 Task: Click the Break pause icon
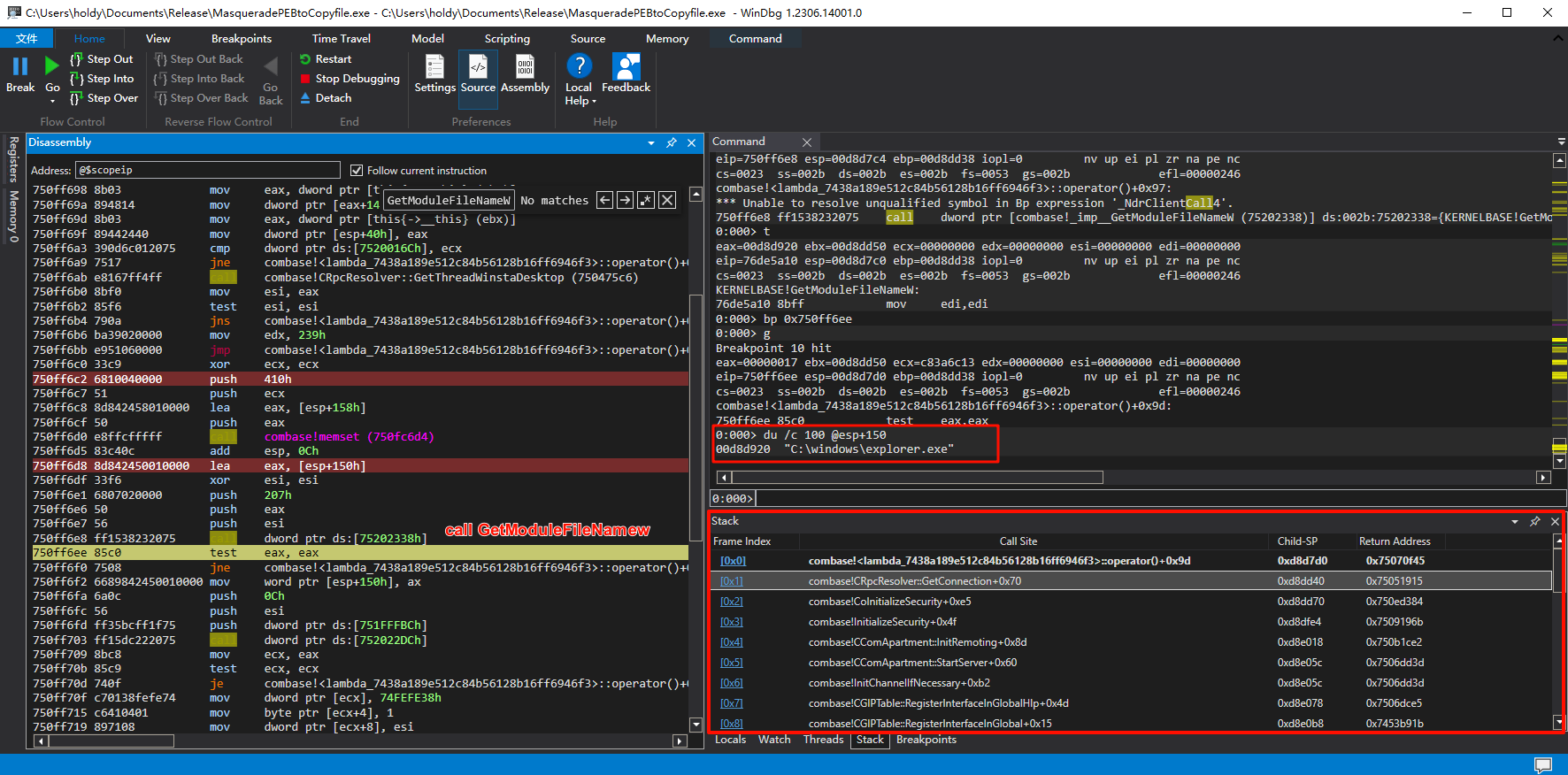[20, 66]
